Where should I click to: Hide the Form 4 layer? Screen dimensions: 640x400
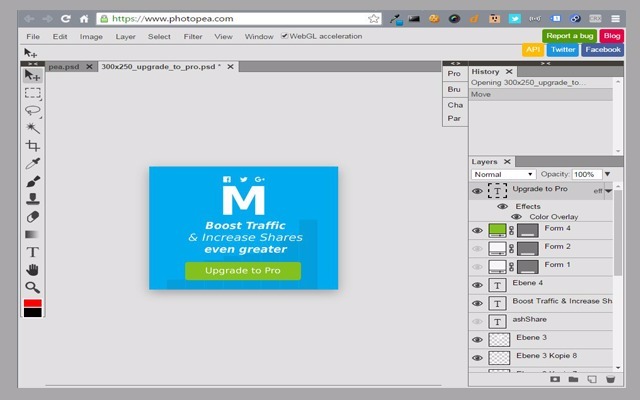tap(477, 230)
